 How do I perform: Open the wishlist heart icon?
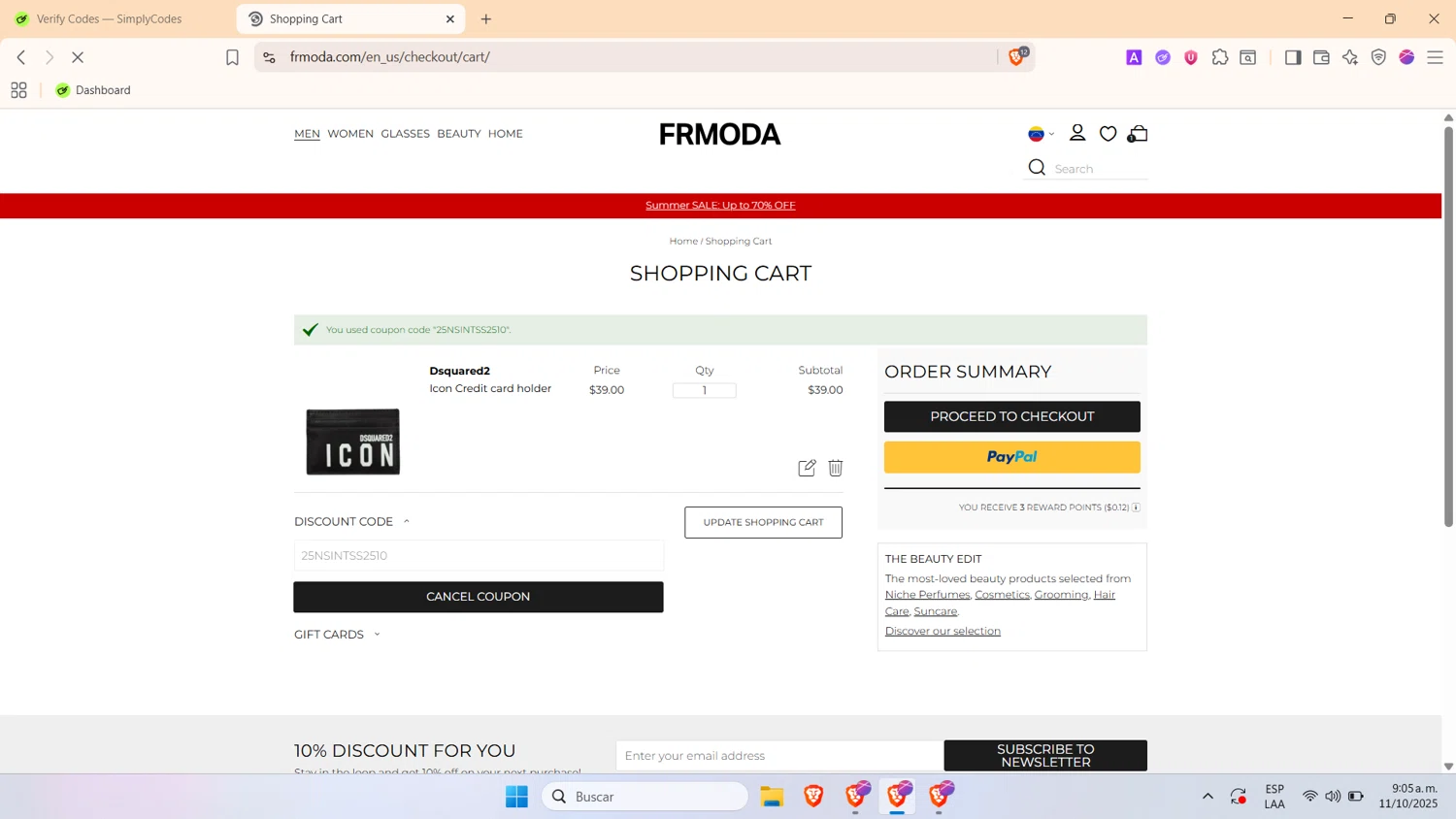point(1108,134)
